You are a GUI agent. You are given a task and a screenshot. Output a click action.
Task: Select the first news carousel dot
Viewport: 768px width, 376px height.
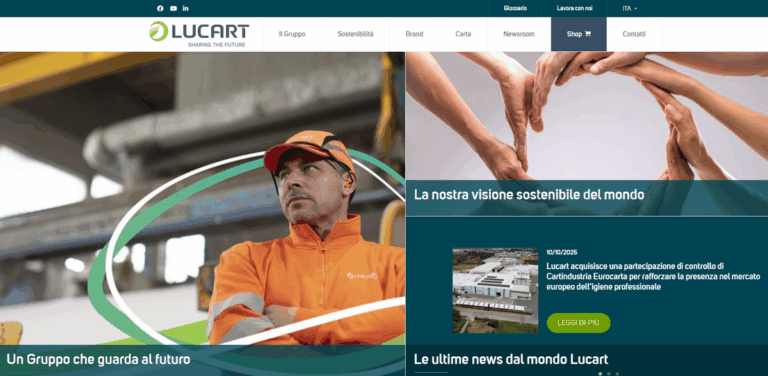(x=600, y=374)
